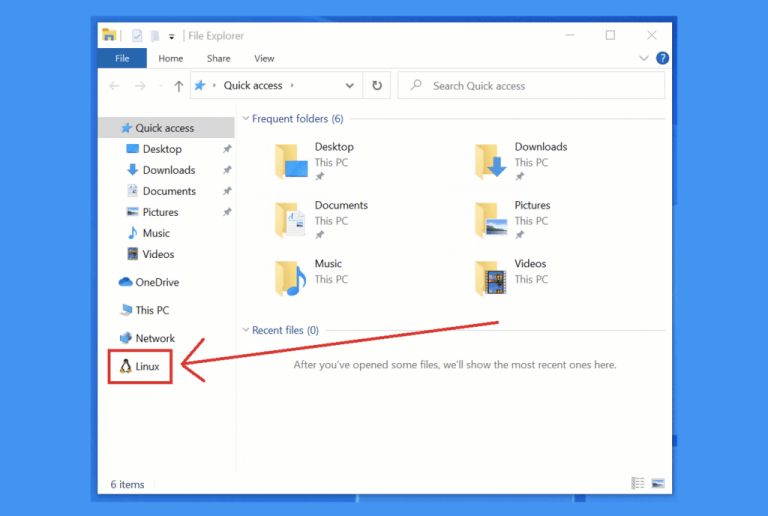Click Quick access text in address bar
Image resolution: width=768 pixels, height=516 pixels.
coord(253,86)
